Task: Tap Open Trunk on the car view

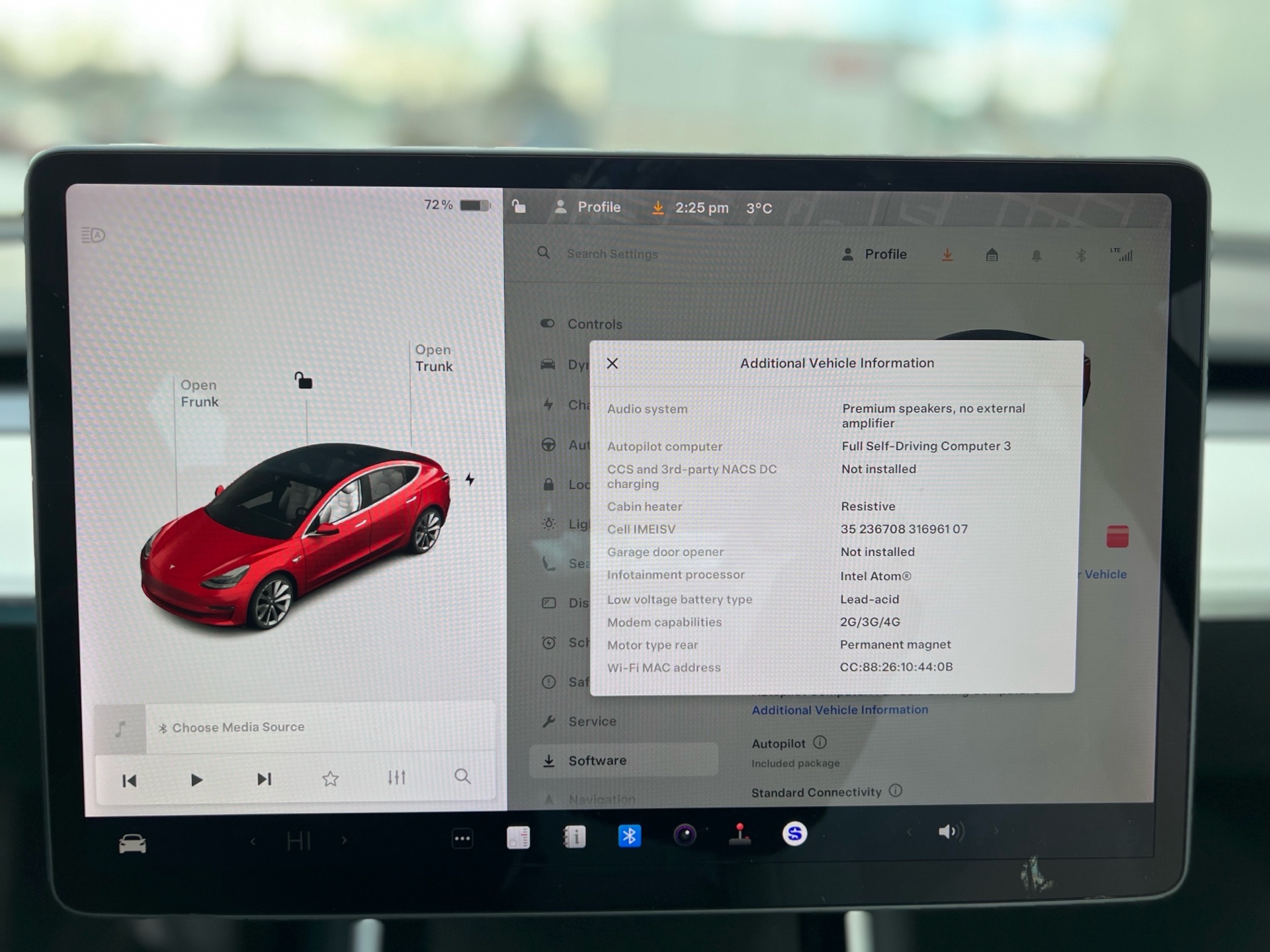Action: tap(433, 358)
